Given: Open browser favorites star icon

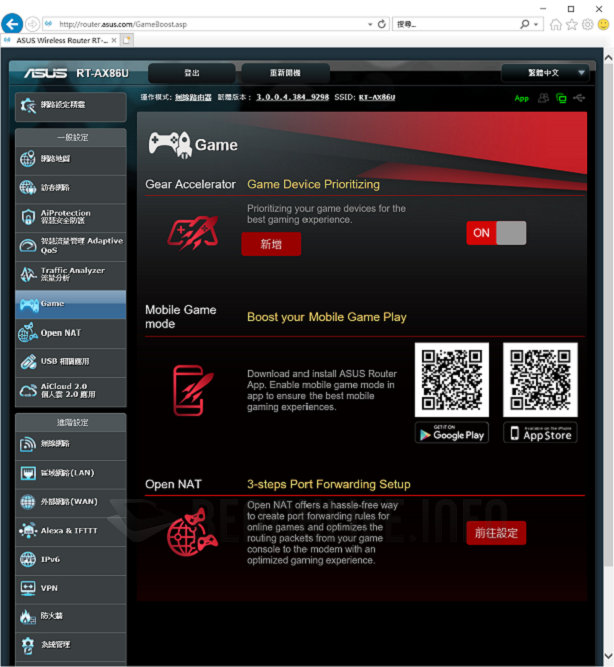Looking at the screenshot, I should (x=572, y=24).
